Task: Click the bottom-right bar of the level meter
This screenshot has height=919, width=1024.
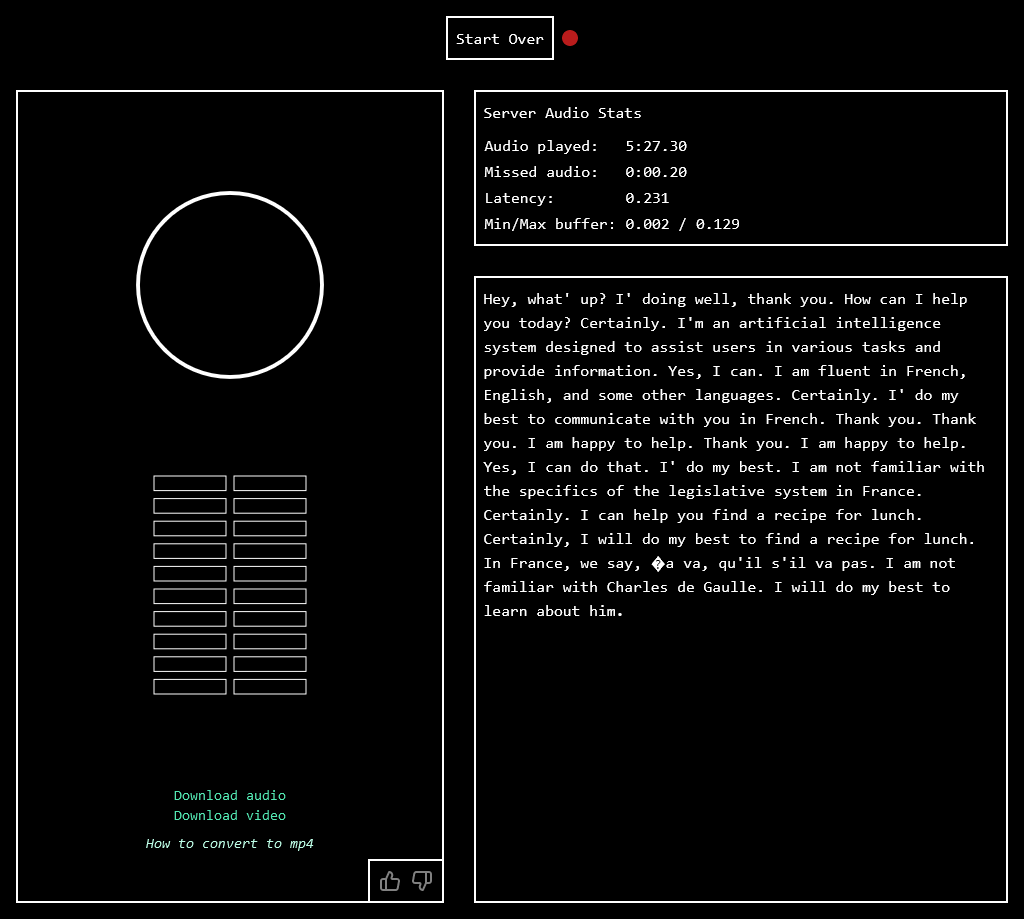Action: [x=270, y=686]
